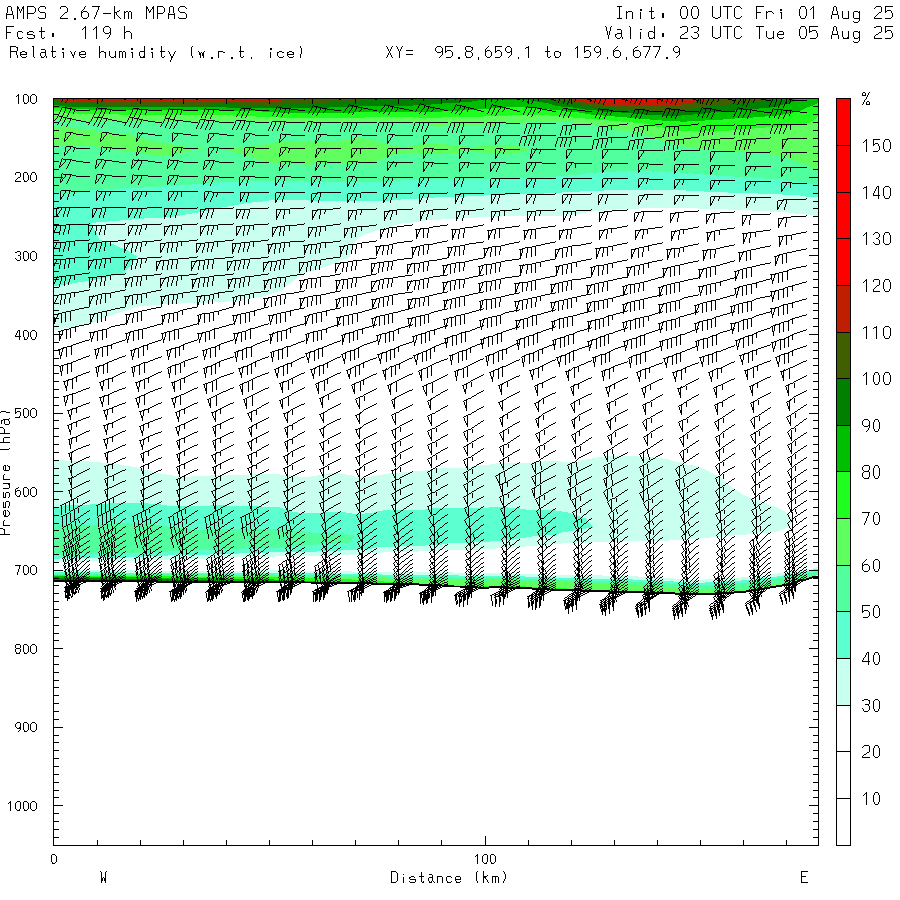The height and width of the screenshot is (900, 900).
Task: Click the colorbar value 110
Action: point(876,332)
